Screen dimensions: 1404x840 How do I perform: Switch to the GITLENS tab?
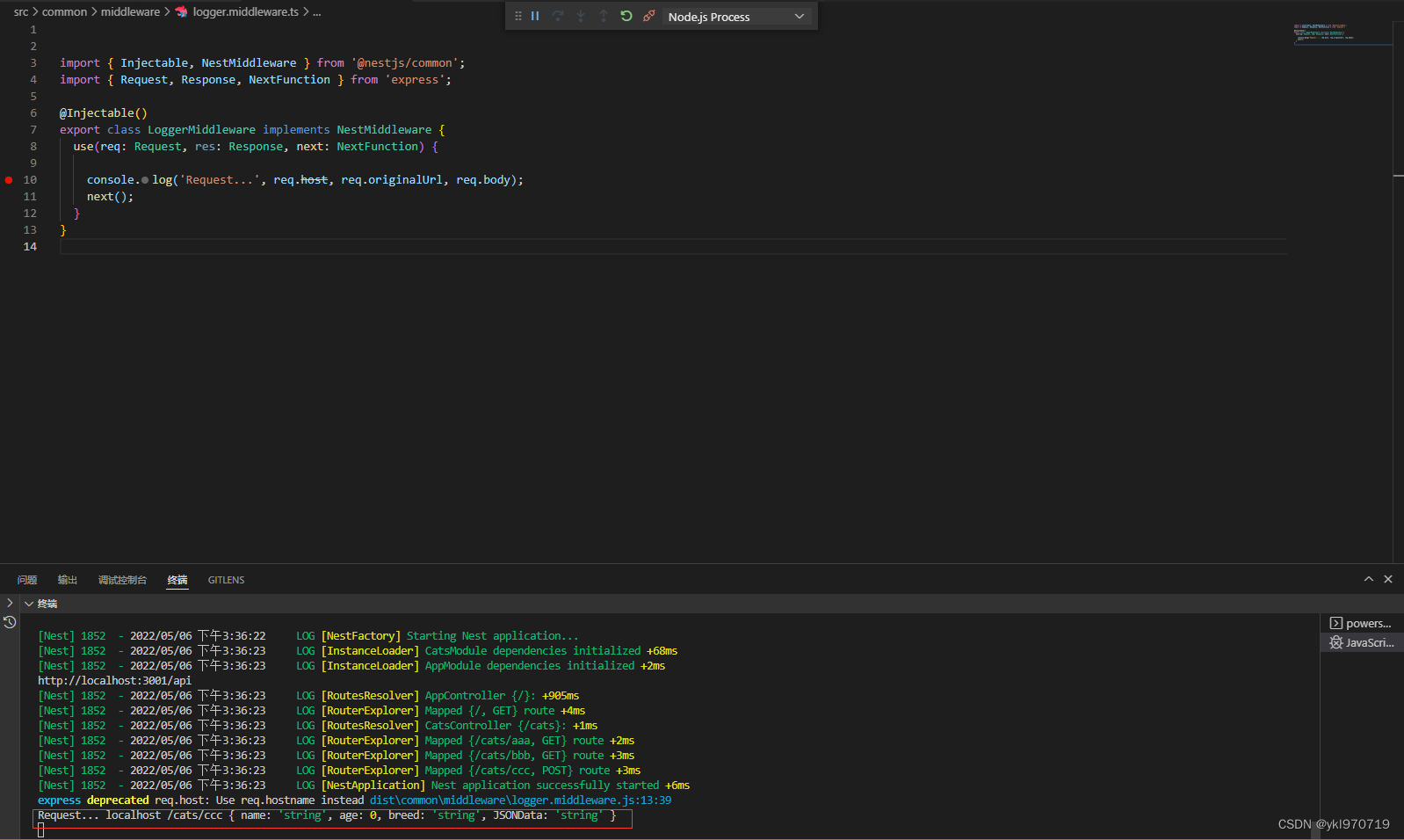click(x=226, y=580)
